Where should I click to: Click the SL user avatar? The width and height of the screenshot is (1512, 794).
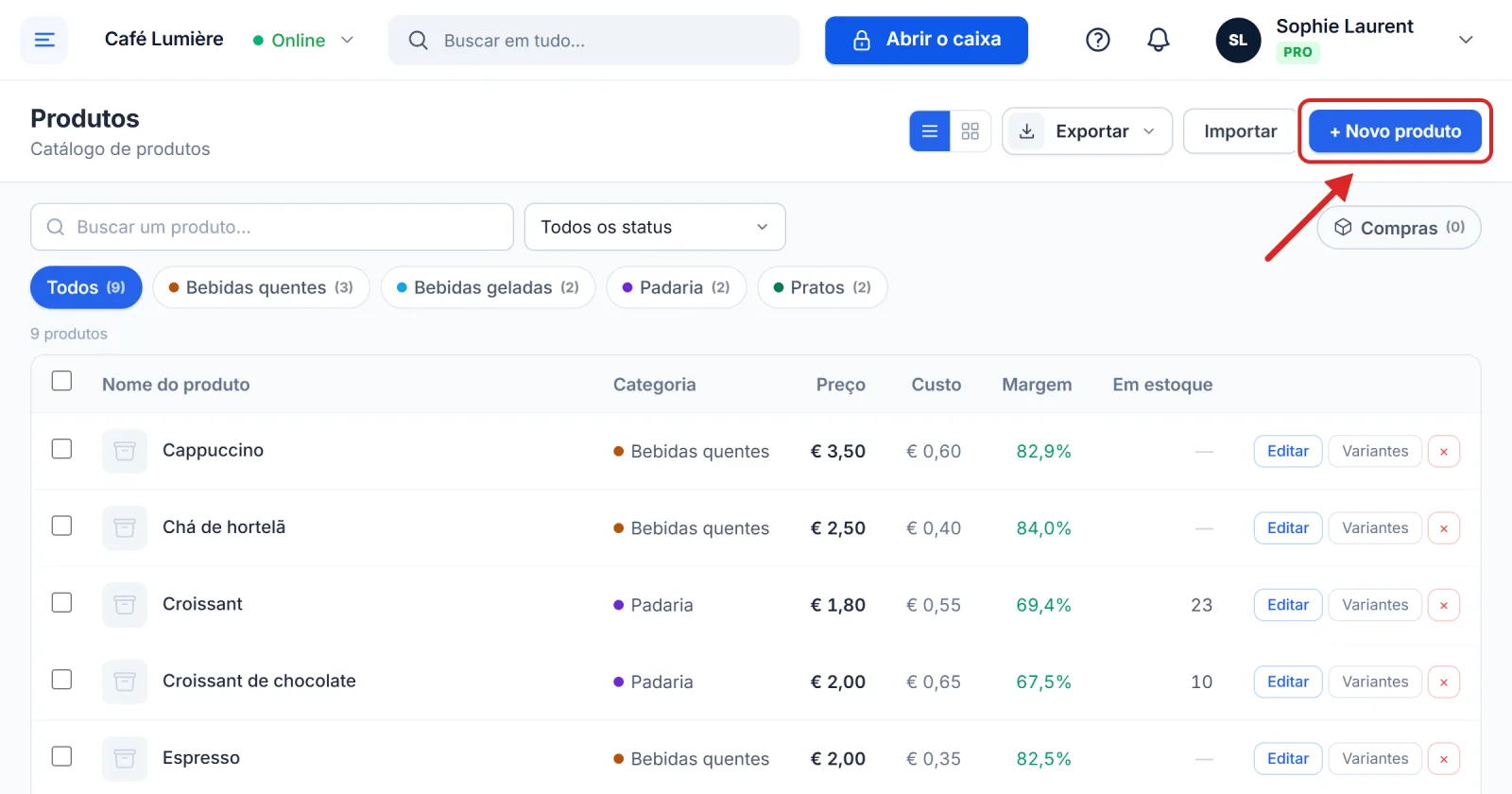(x=1238, y=40)
